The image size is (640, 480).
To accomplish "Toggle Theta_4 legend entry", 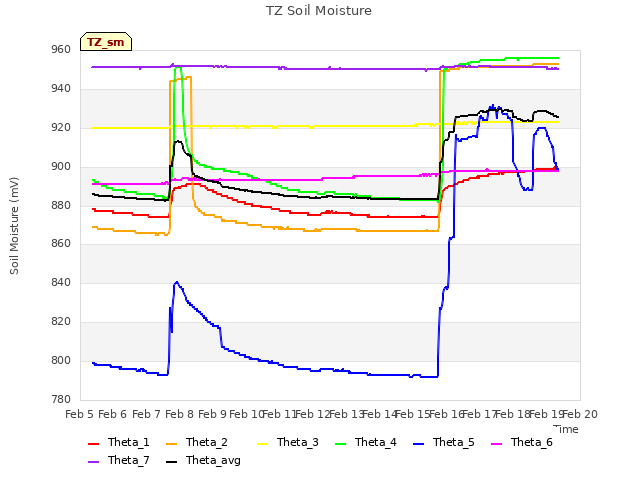I will pos(366,442).
